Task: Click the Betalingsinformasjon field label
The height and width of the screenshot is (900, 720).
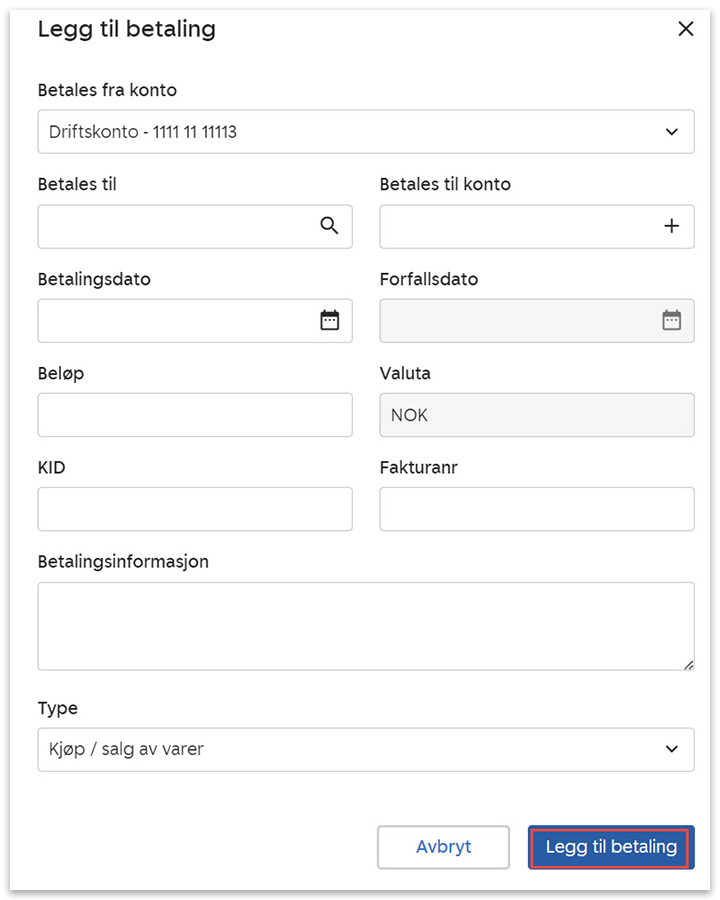Action: 123,562
